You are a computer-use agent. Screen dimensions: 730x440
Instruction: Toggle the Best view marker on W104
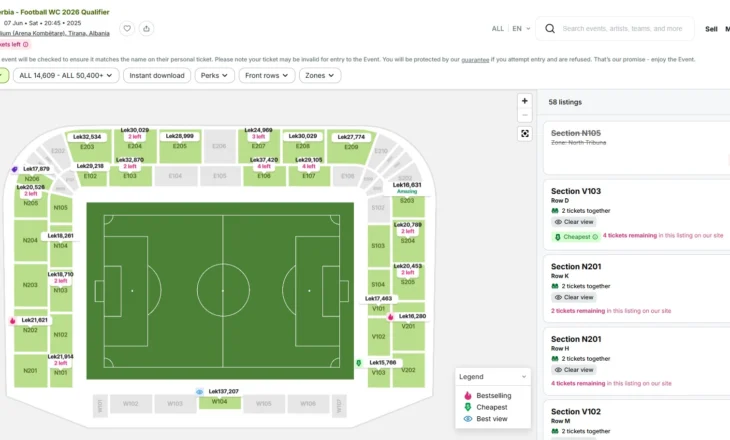[200, 392]
